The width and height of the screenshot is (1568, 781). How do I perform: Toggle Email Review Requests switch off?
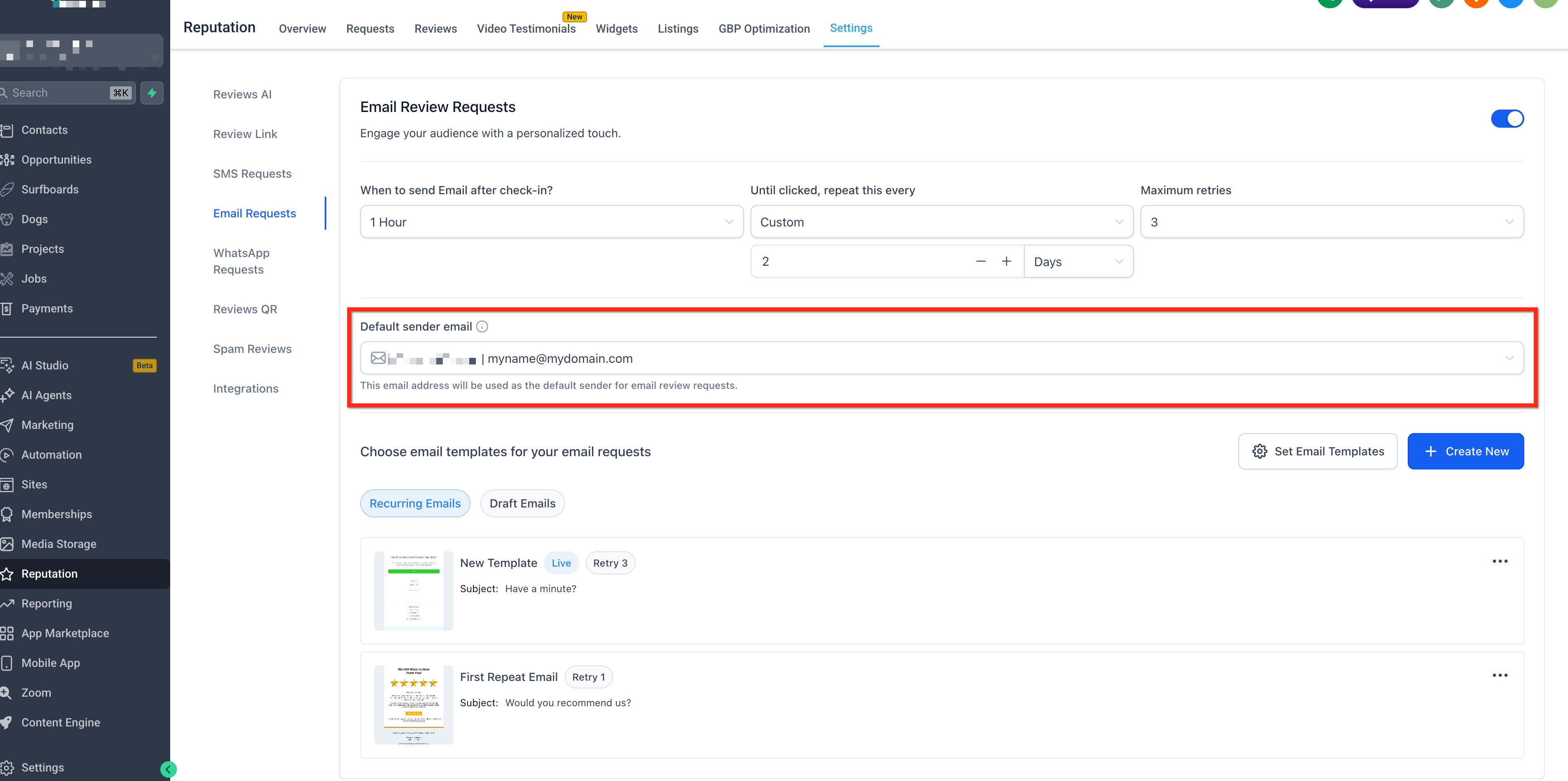[1507, 119]
